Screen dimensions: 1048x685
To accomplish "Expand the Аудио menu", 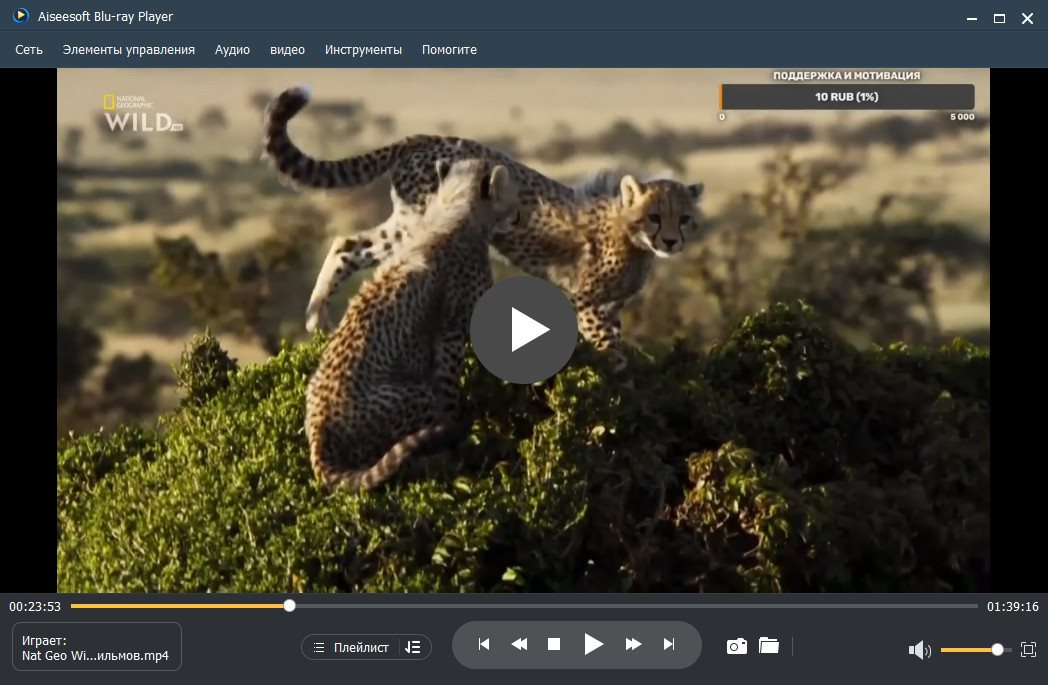I will point(232,49).
